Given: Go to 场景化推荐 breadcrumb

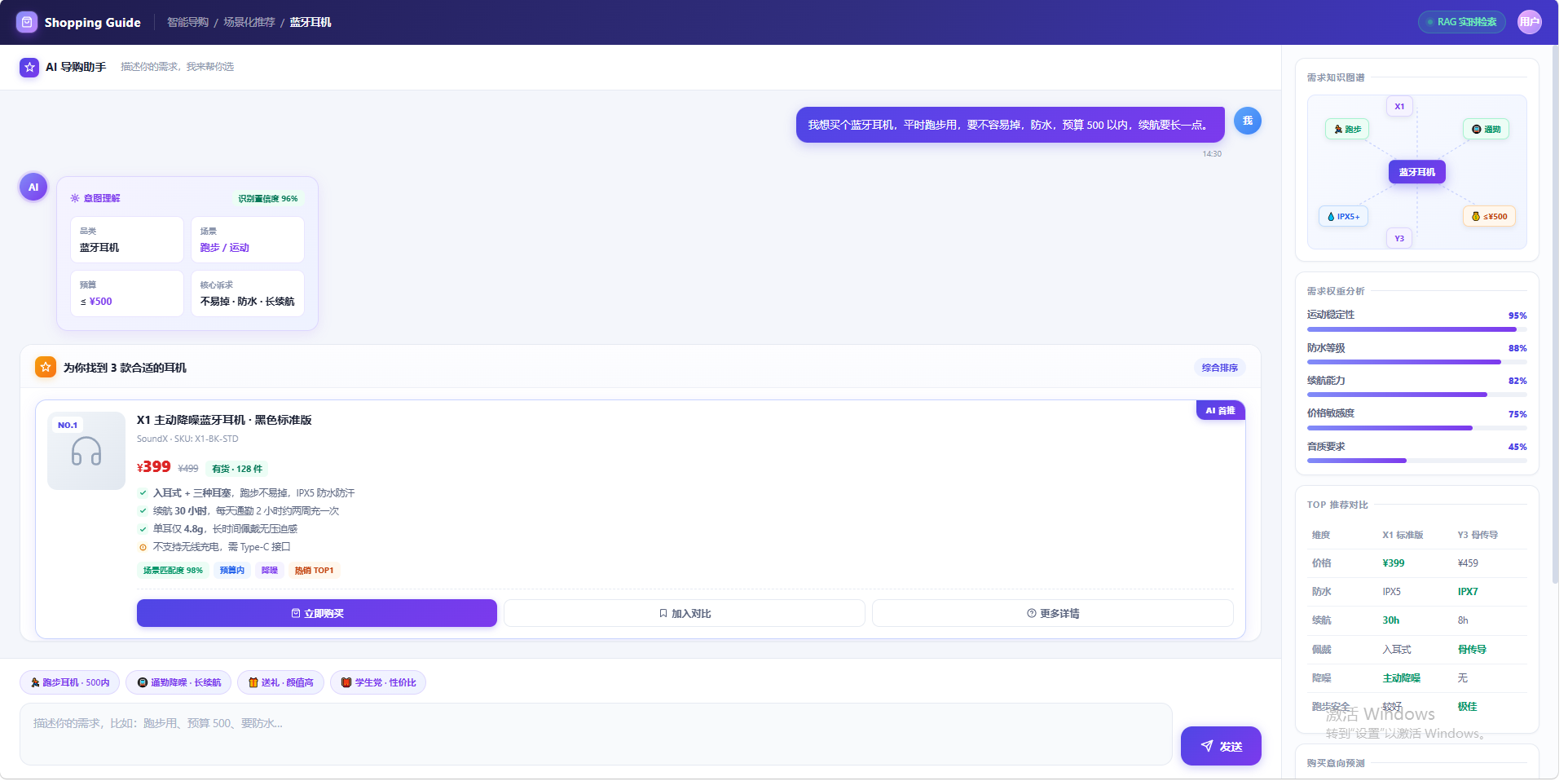Looking at the screenshot, I should (x=249, y=22).
